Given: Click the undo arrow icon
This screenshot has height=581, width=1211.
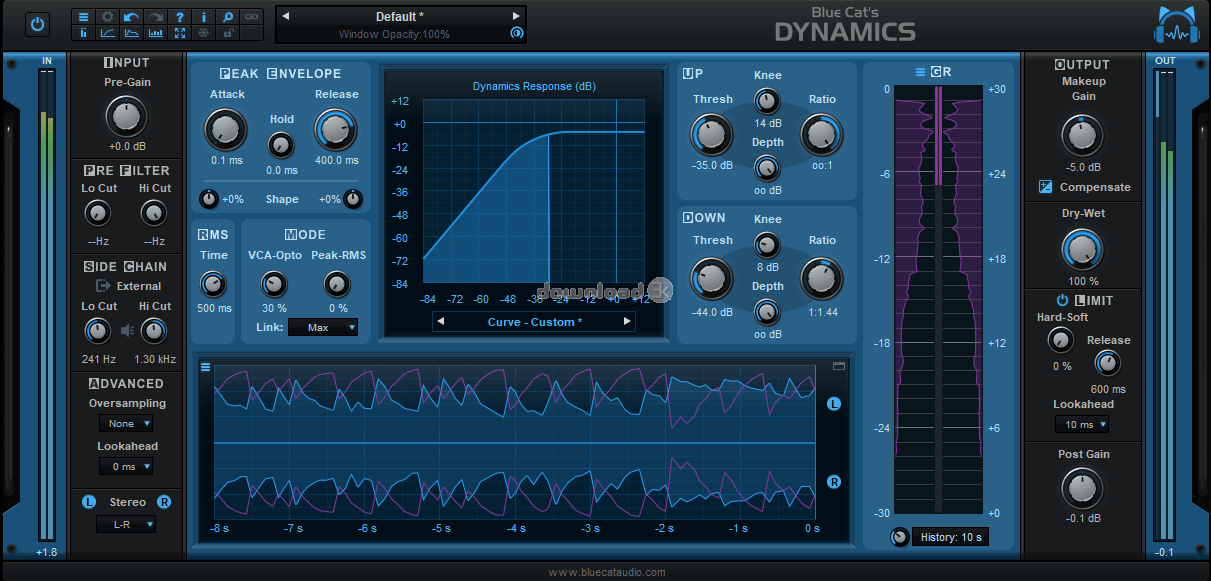Looking at the screenshot, I should point(131,17).
